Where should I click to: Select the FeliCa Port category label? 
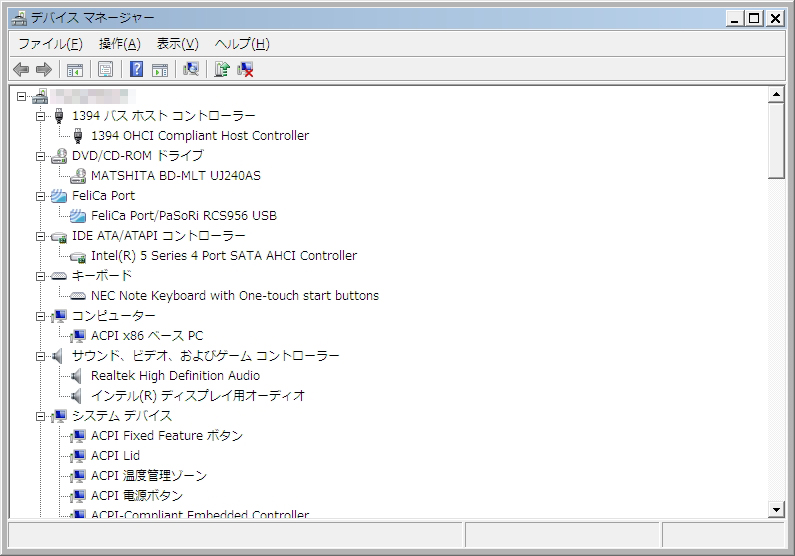click(x=103, y=196)
